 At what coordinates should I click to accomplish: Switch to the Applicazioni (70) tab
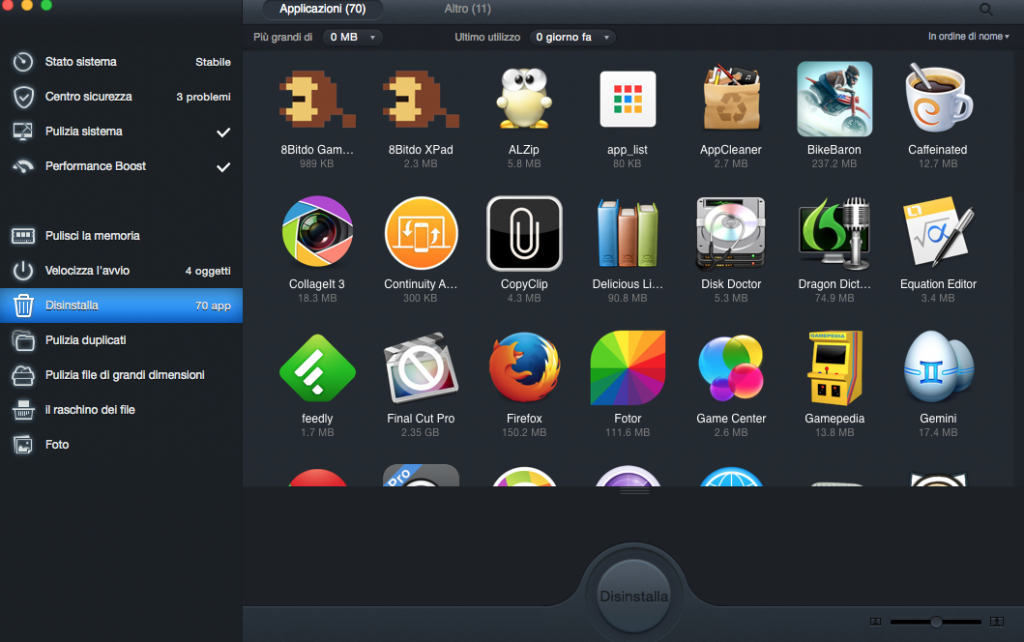323,9
